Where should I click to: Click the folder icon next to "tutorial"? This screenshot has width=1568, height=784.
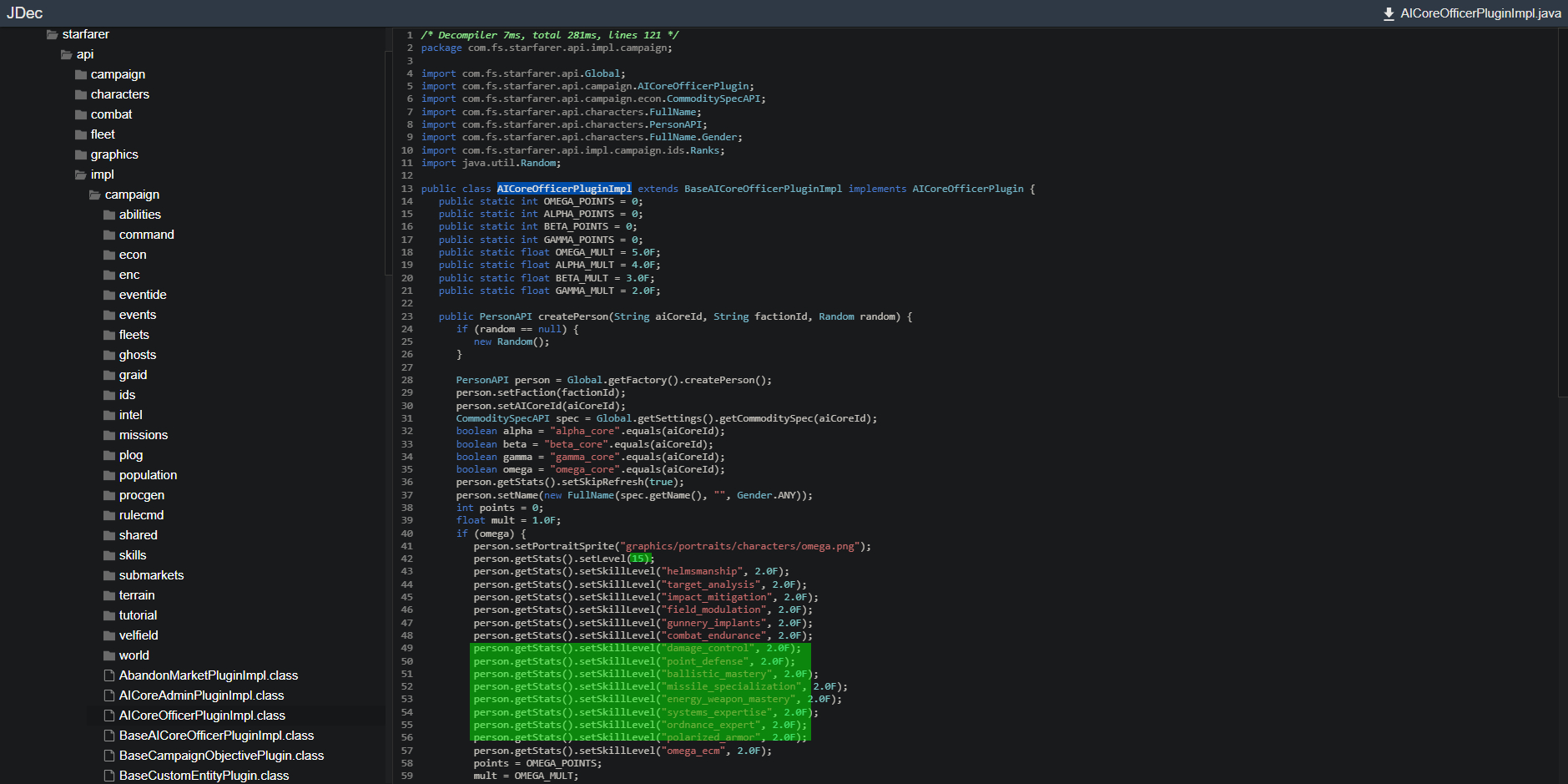109,615
